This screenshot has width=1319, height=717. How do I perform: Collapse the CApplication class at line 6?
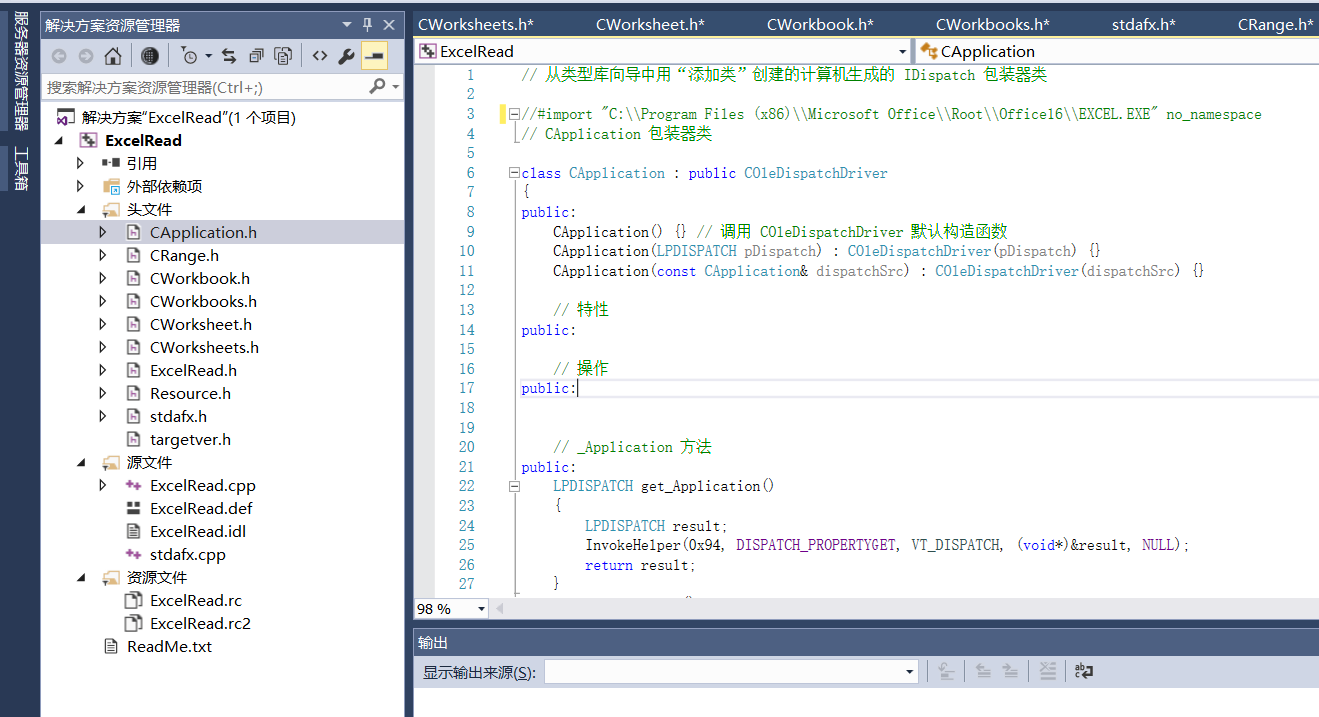[x=514, y=173]
